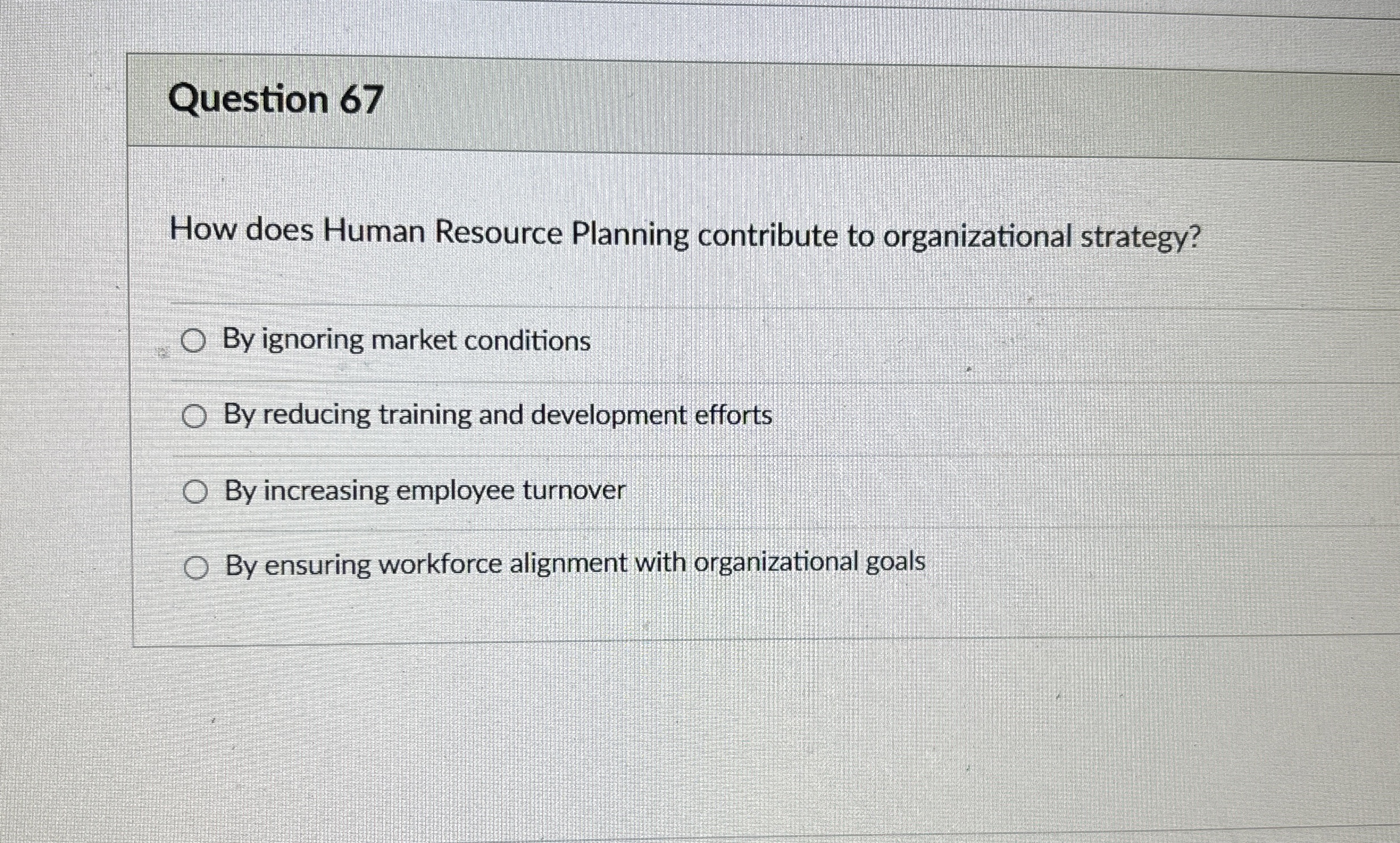Choose the 'By increasing employee turnover' option
This screenshot has width=1400, height=843.
coord(196,492)
